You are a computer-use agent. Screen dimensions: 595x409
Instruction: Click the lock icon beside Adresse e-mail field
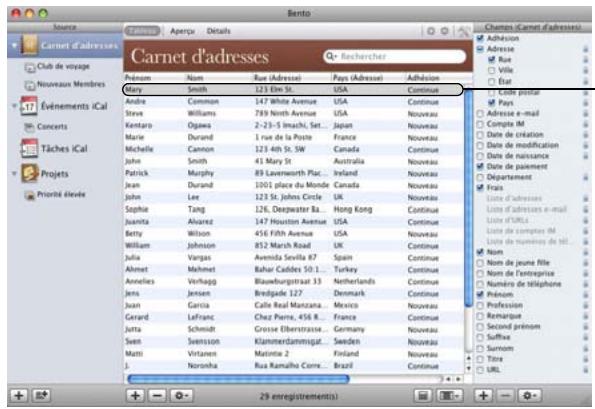click(586, 113)
